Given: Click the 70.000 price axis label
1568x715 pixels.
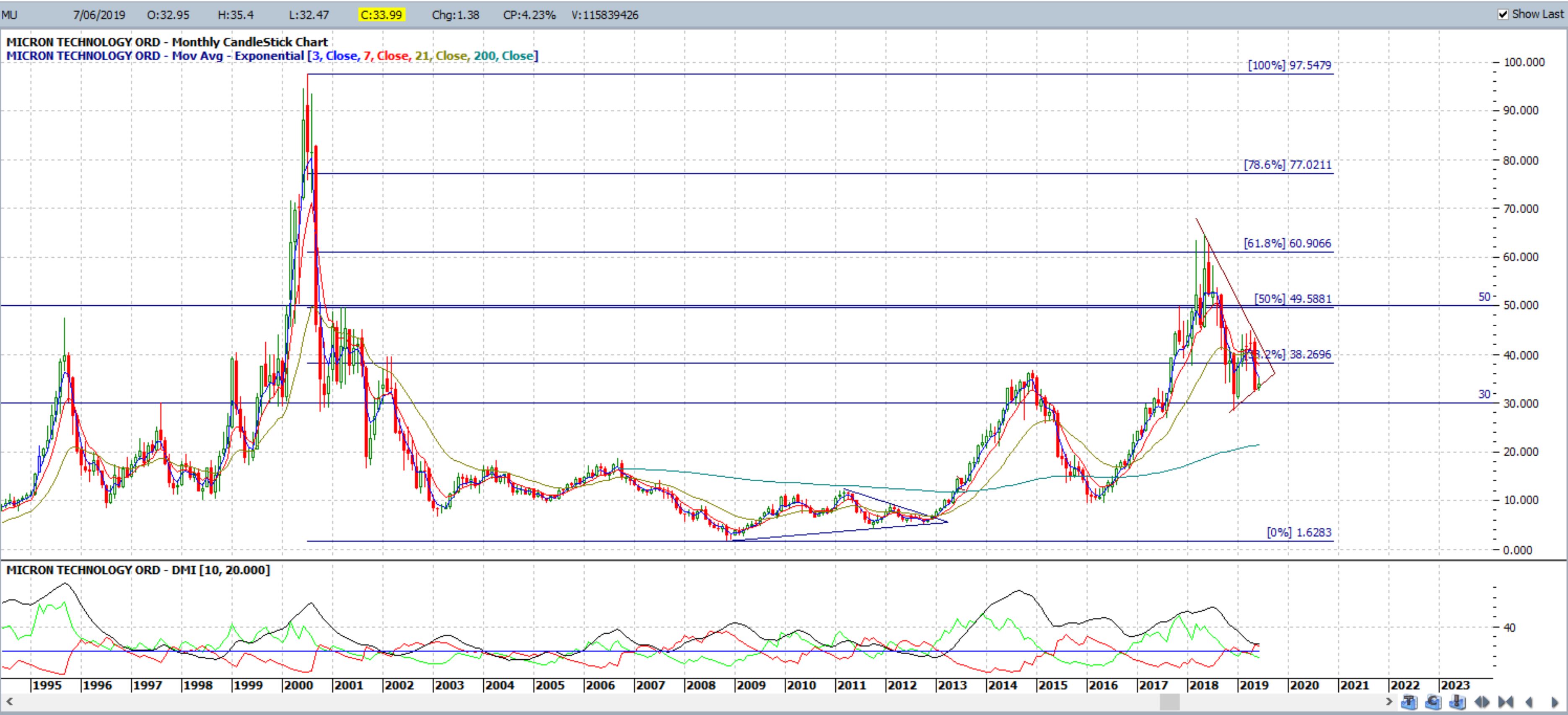Looking at the screenshot, I should pos(1521,209).
